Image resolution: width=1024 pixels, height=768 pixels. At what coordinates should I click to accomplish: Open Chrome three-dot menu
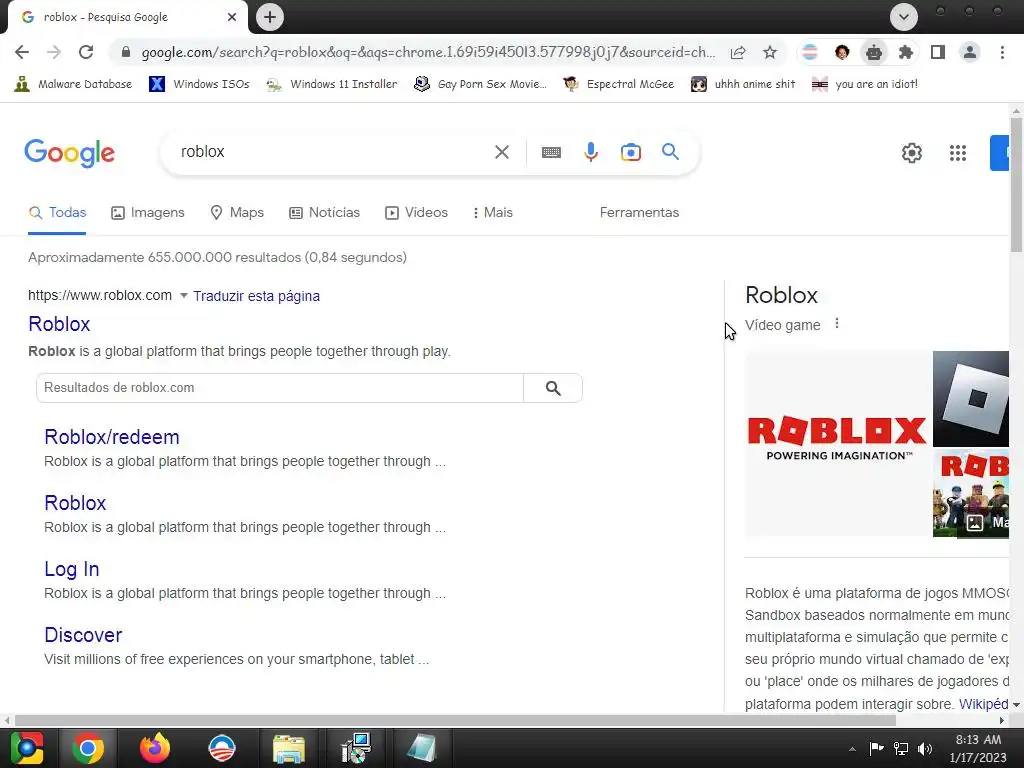click(1002, 52)
